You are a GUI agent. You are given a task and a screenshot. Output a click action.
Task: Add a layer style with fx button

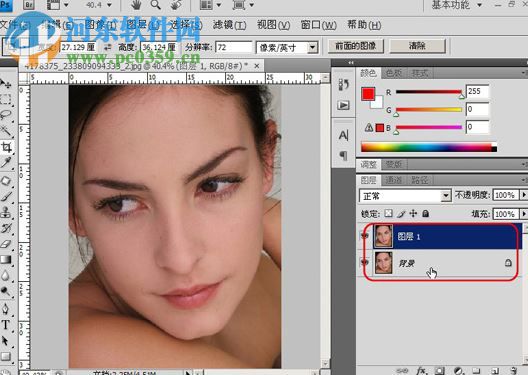coord(421,371)
